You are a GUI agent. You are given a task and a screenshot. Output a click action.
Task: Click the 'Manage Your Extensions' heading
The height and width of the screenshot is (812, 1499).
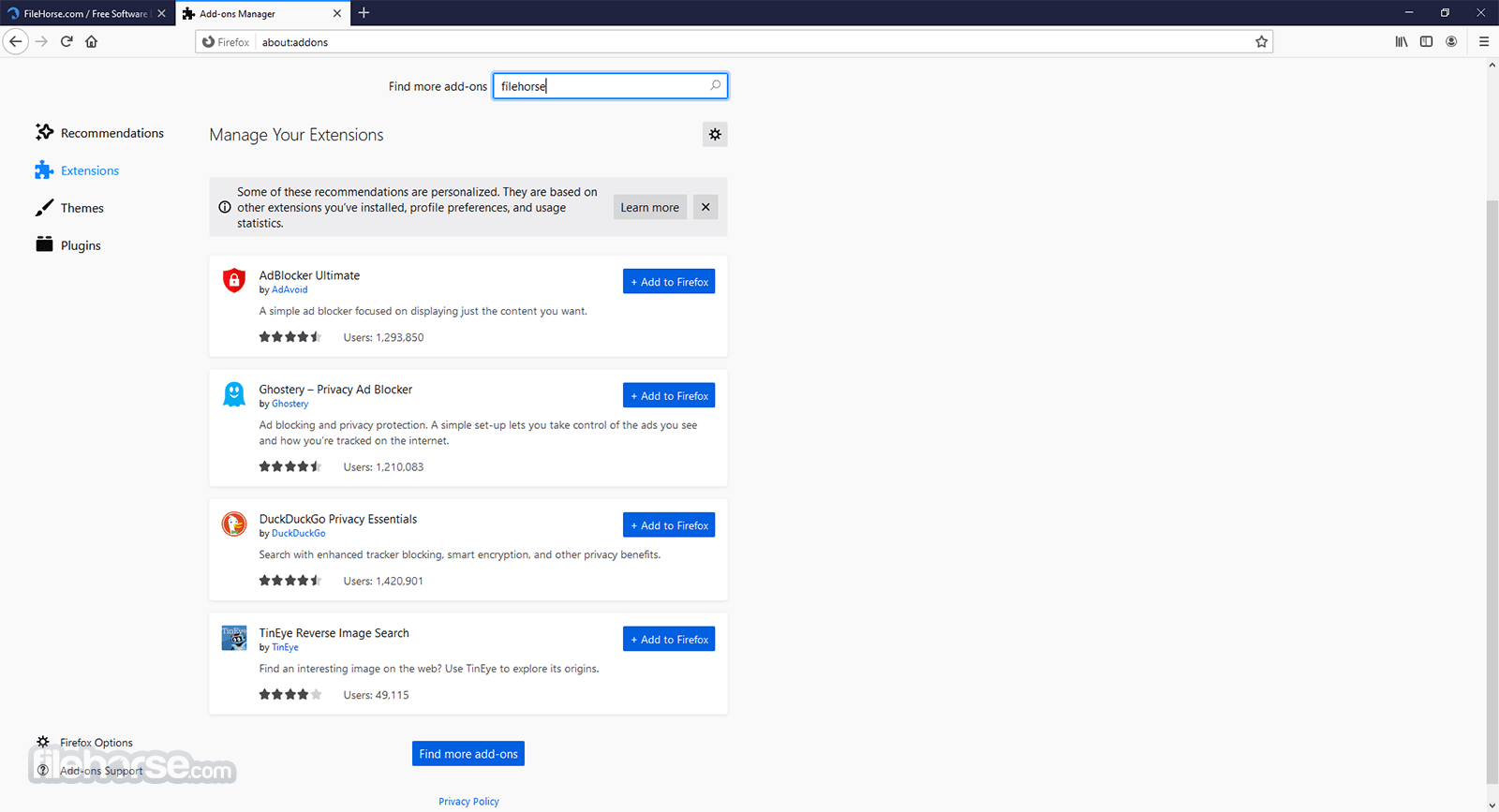296,135
